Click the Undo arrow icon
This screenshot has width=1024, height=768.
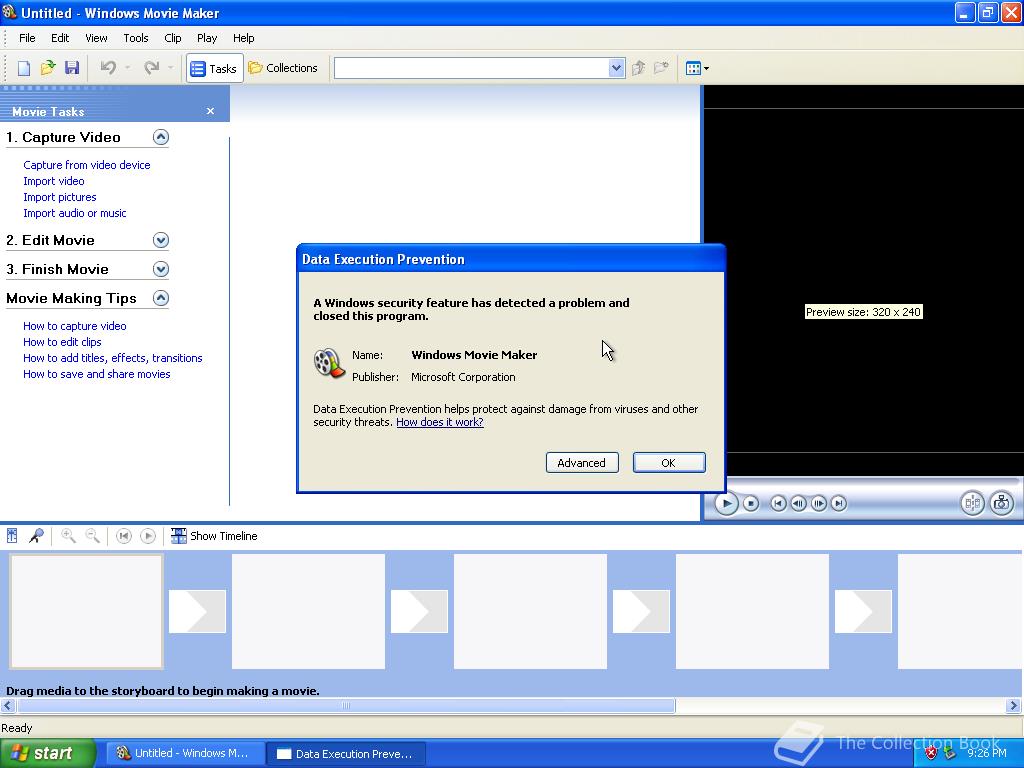[108, 68]
